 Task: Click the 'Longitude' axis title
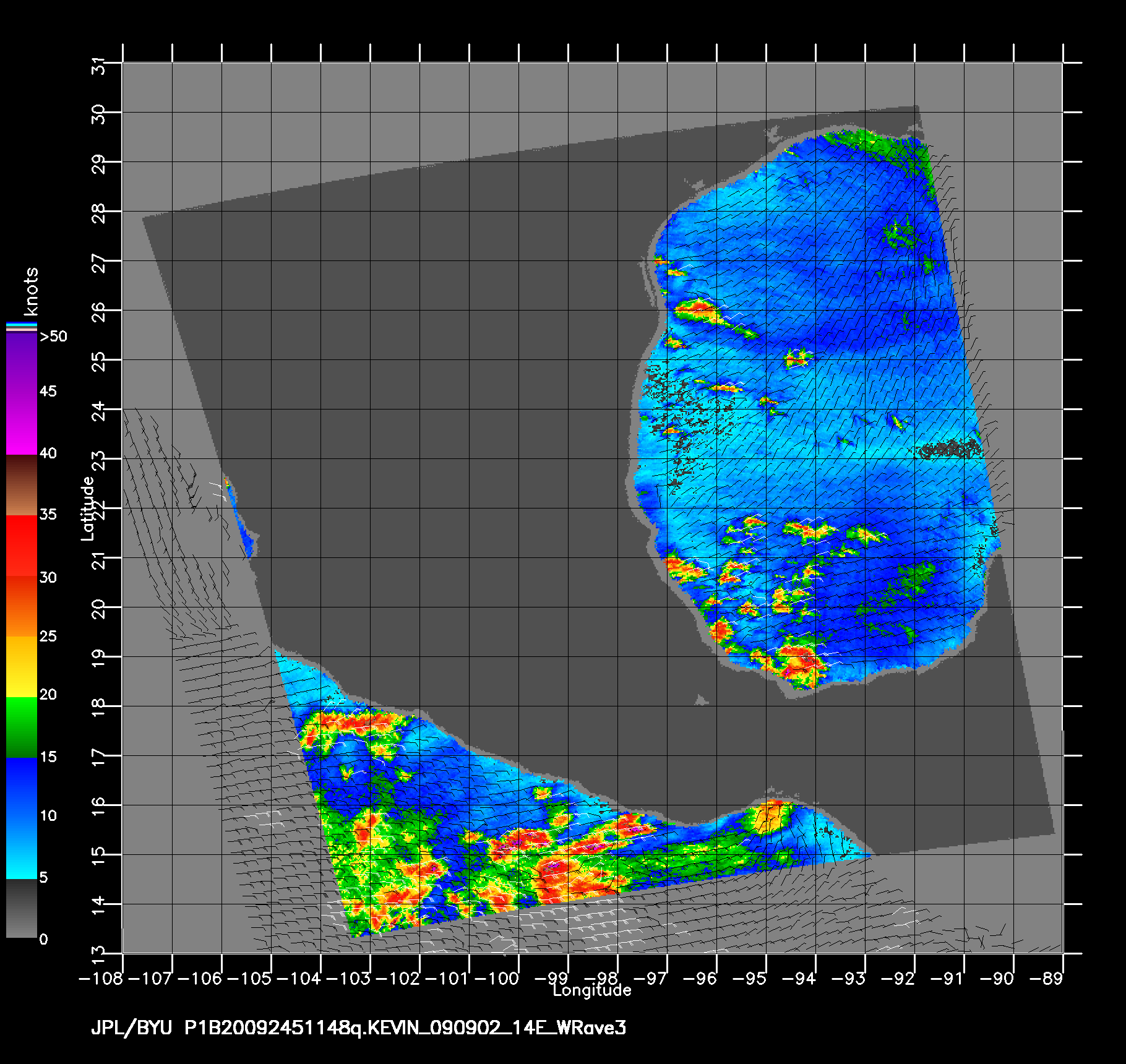click(592, 991)
